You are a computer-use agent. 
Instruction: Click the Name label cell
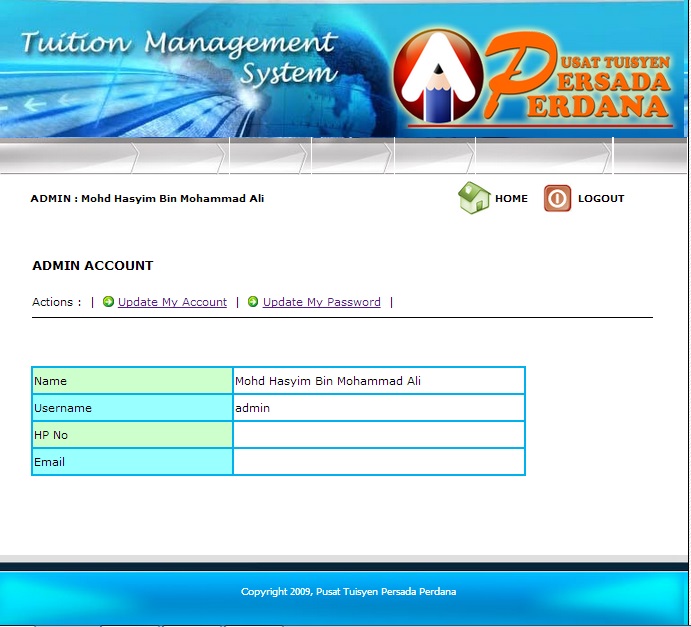tap(132, 381)
